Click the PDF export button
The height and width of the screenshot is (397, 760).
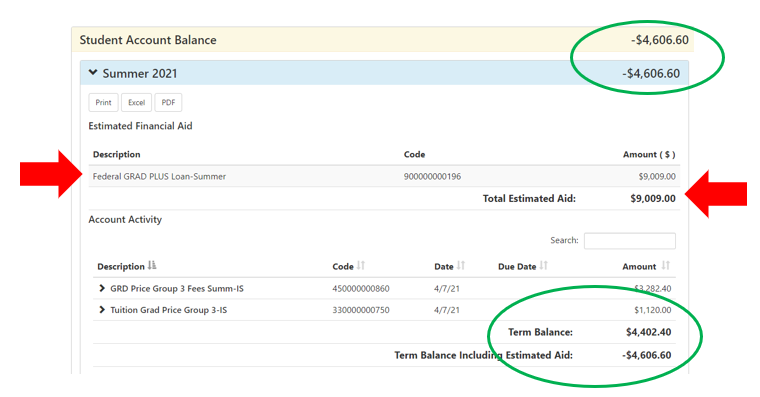click(x=168, y=102)
